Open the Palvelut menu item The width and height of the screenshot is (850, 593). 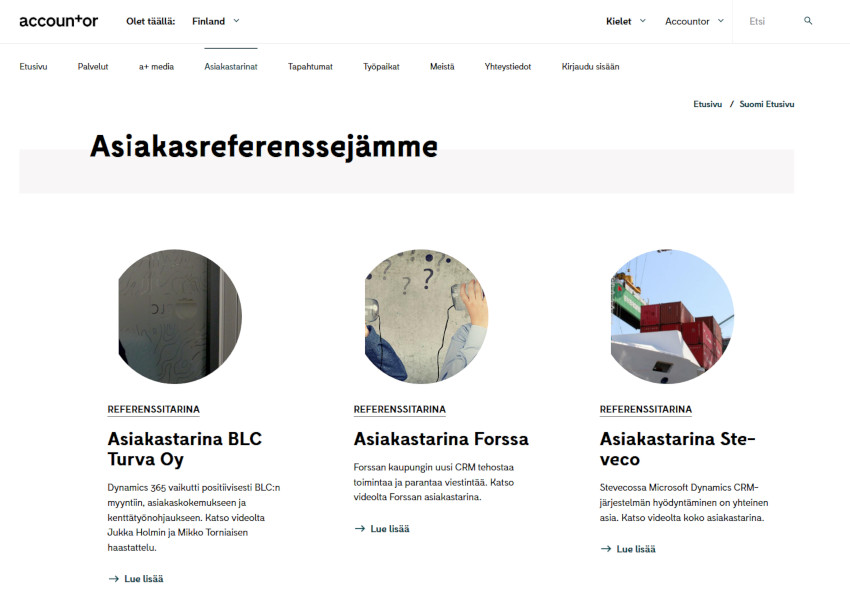point(93,67)
